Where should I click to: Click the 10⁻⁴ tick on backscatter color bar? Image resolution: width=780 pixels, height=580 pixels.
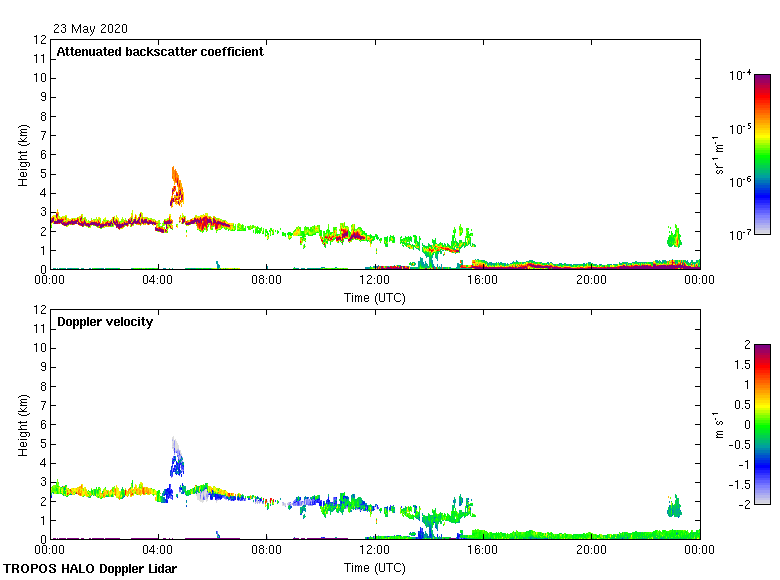pyautogui.click(x=741, y=76)
